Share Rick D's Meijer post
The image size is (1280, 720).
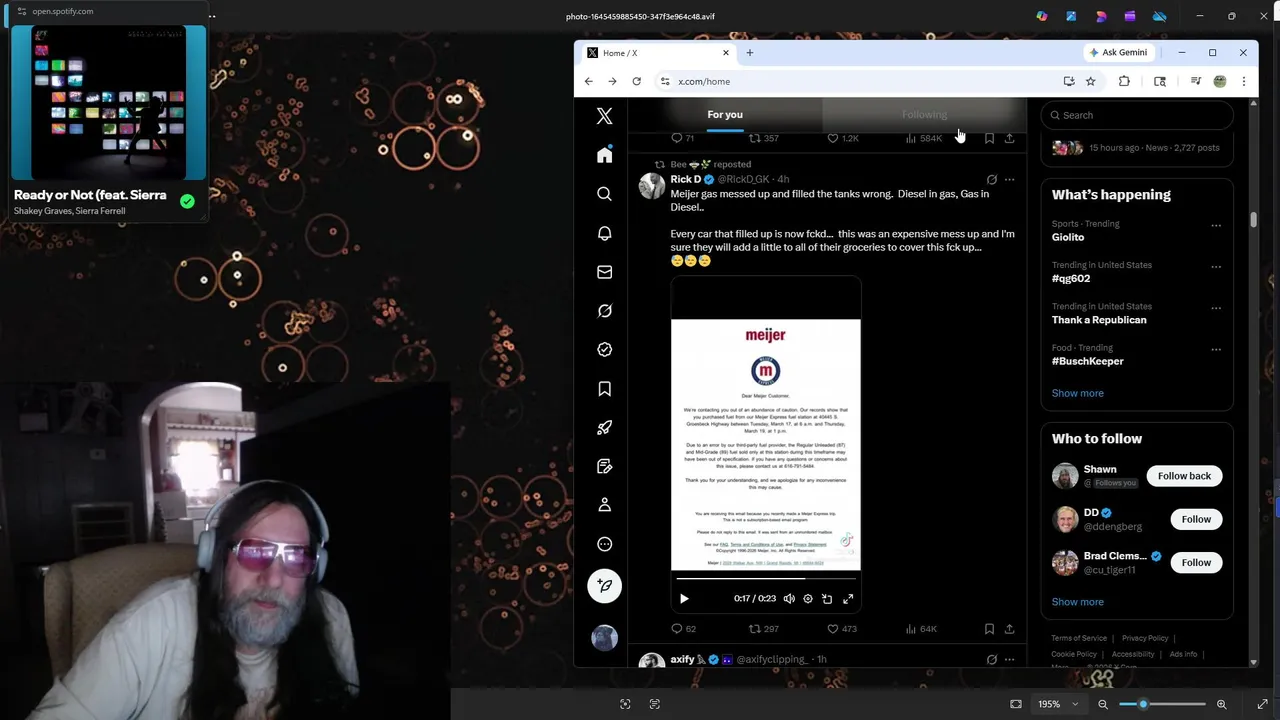pos(1009,629)
